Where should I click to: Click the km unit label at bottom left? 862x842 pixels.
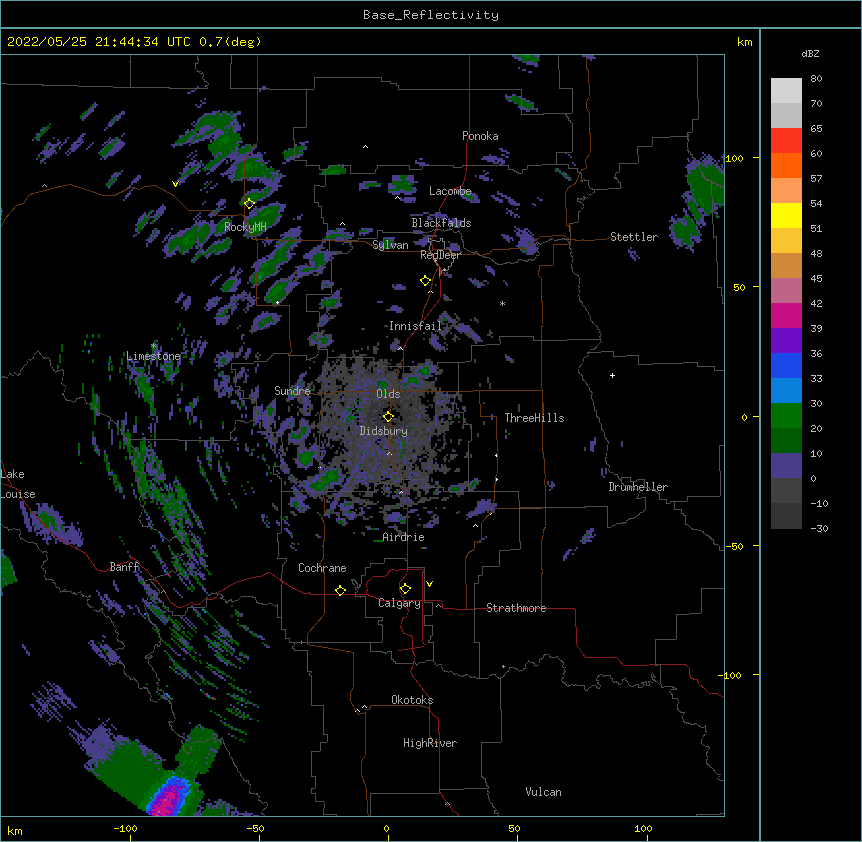pyautogui.click(x=15, y=830)
